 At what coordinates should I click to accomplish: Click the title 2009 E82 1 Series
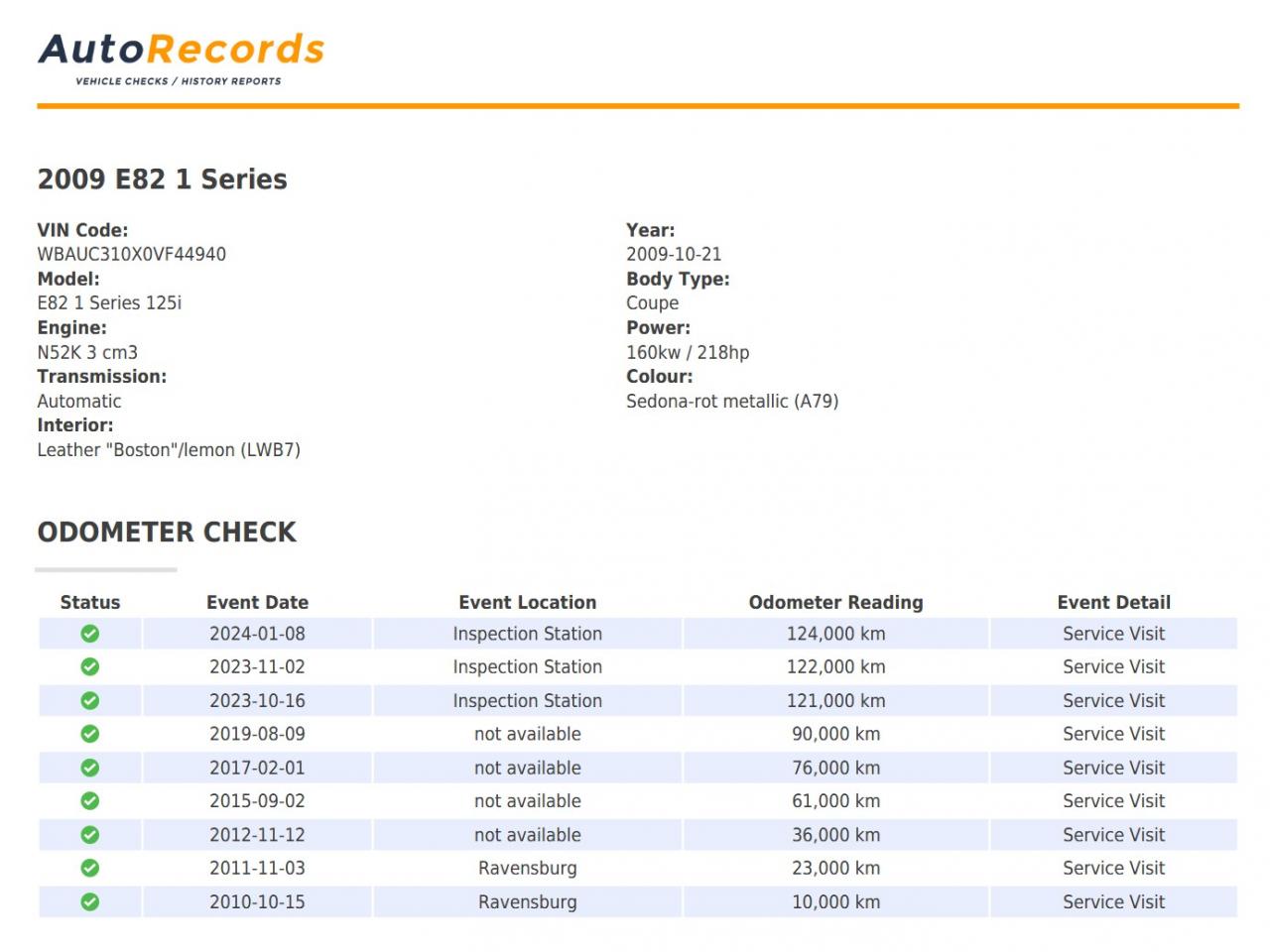pos(163,179)
